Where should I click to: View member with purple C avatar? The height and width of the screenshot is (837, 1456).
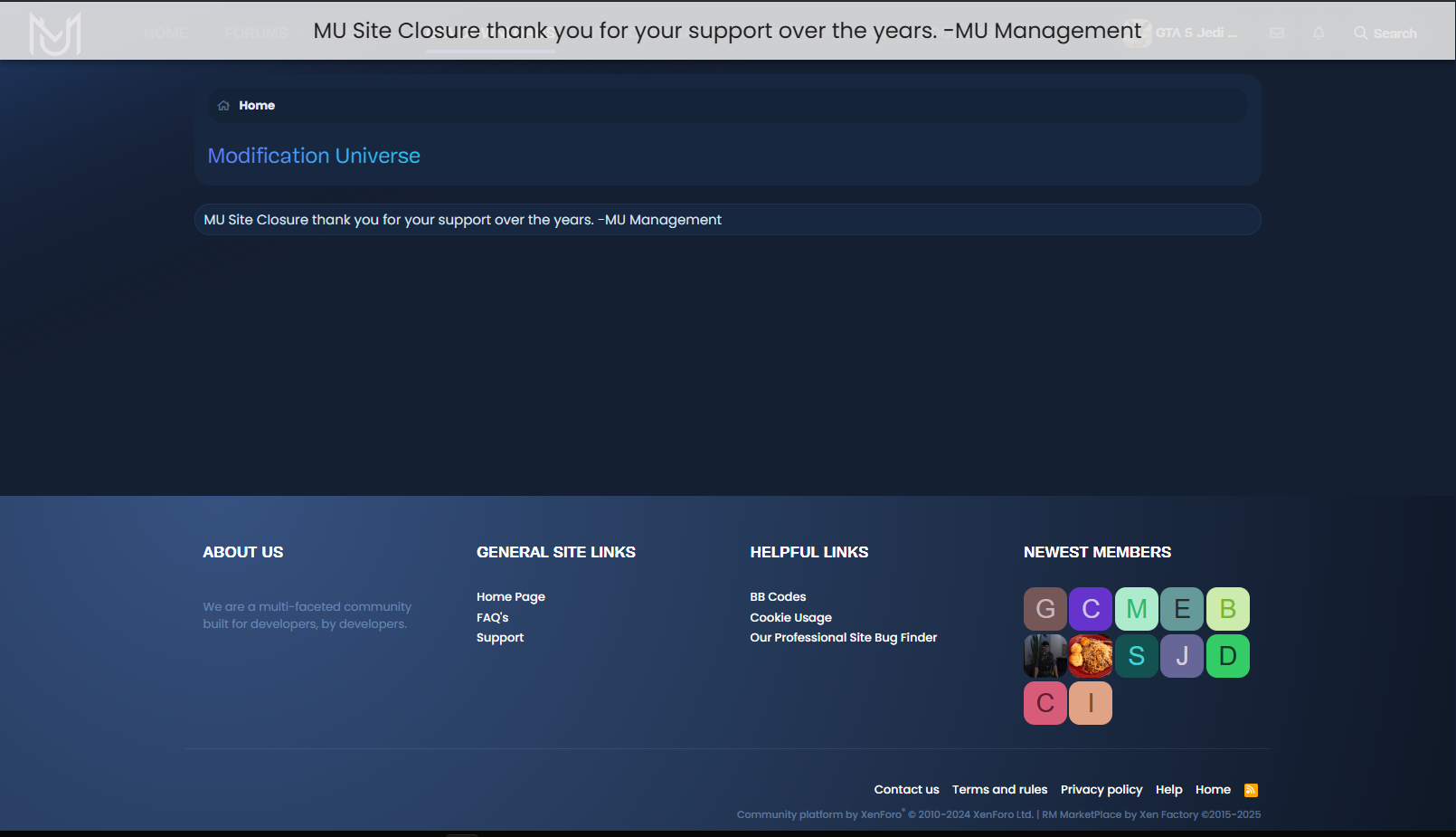pos(1091,609)
